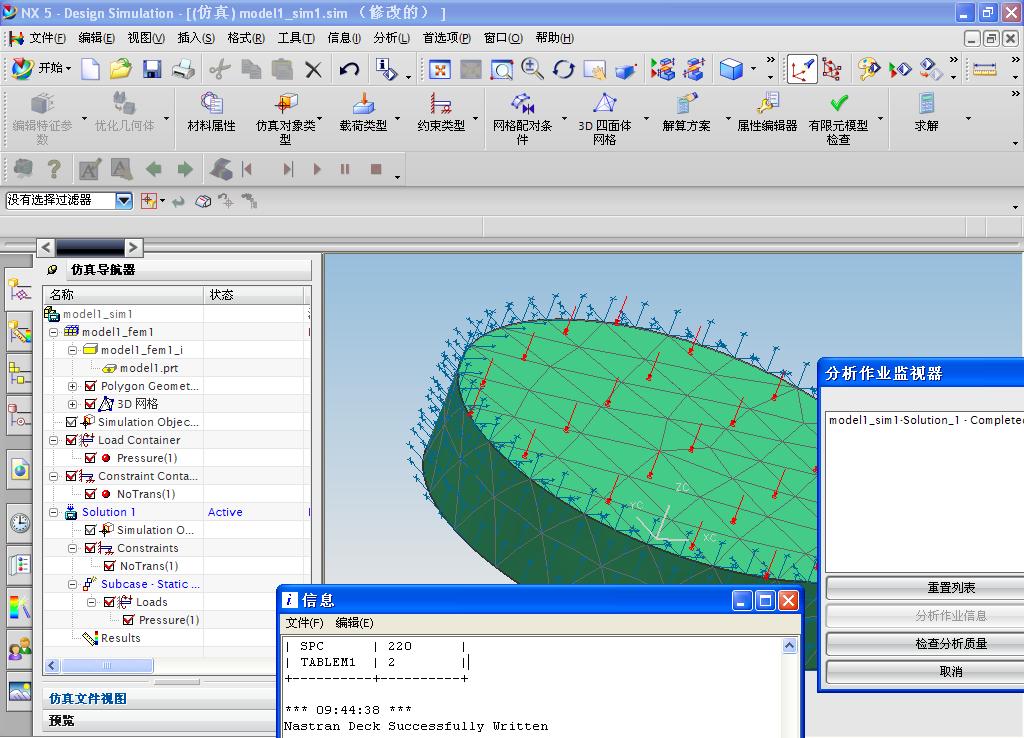Click the 检查分析质量 button
Image resolution: width=1024 pixels, height=738 pixels.
pos(950,644)
